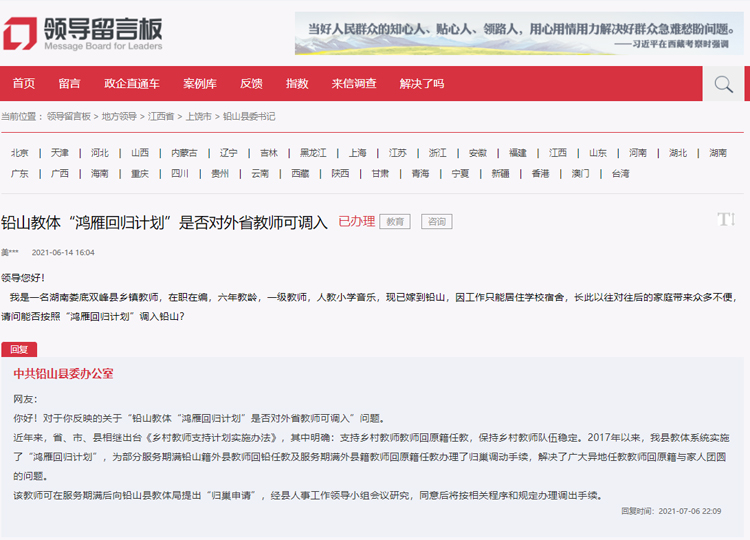Image resolution: width=750 pixels, height=540 pixels.
Task: Open 领导留言板 breadcrumb link
Action: 69,117
